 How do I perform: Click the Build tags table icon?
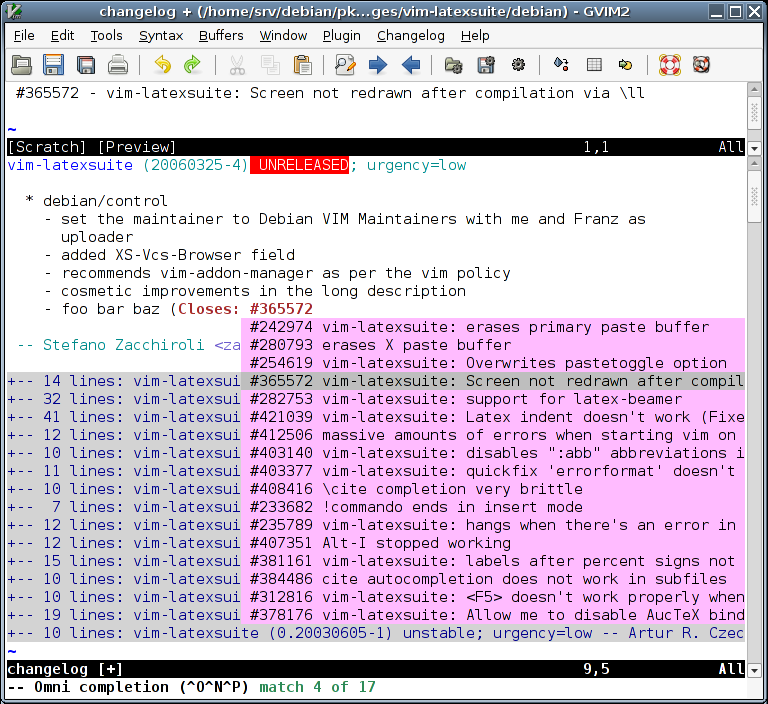(x=594, y=65)
